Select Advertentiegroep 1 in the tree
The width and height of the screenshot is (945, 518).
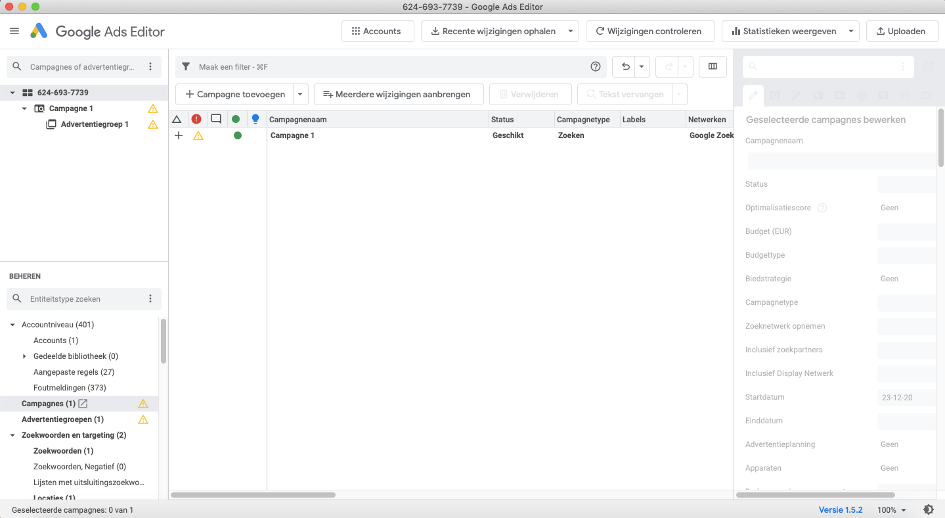[x=94, y=124]
